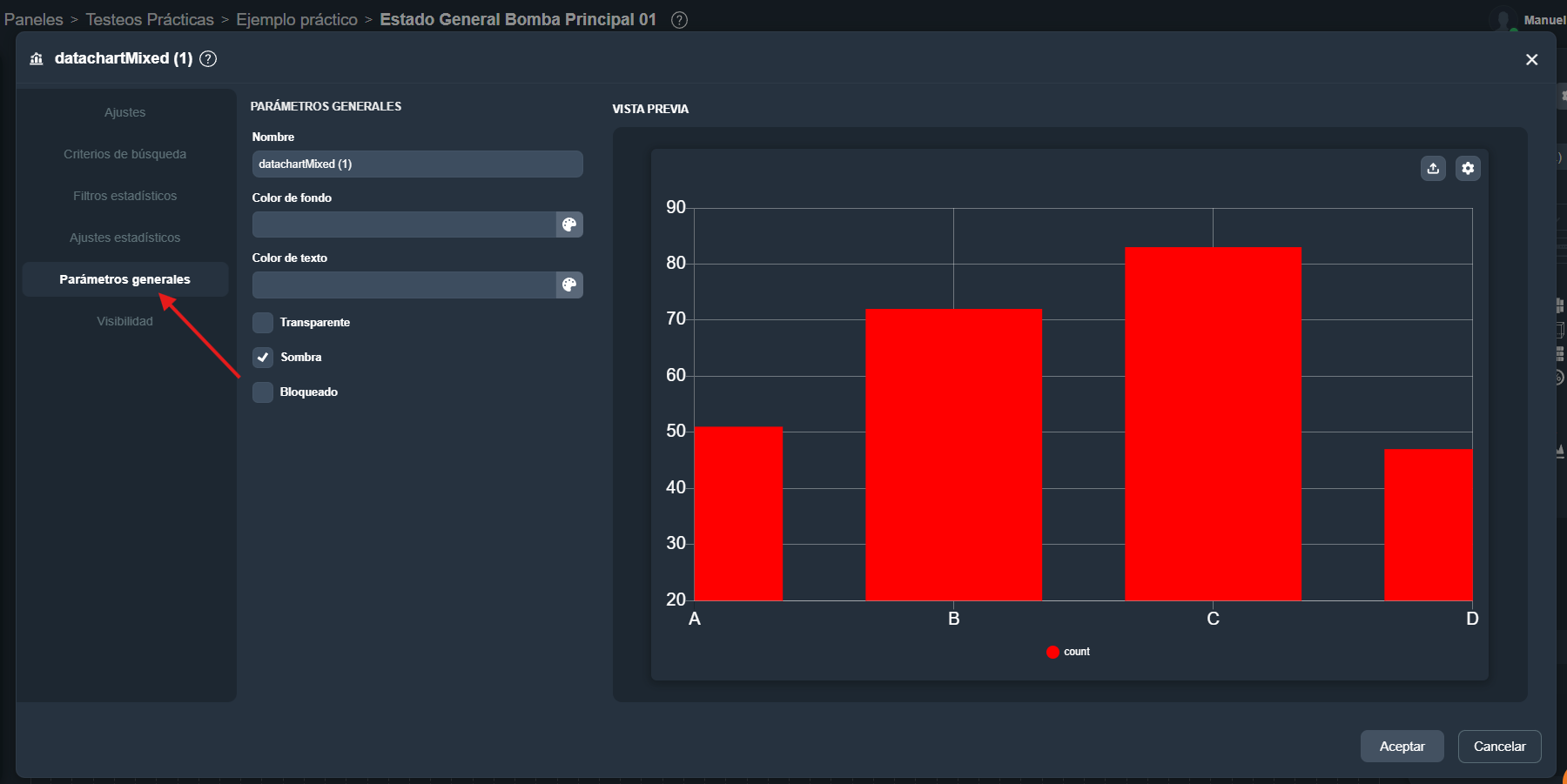Select the Visibilidad section
1567x784 pixels.
point(124,321)
